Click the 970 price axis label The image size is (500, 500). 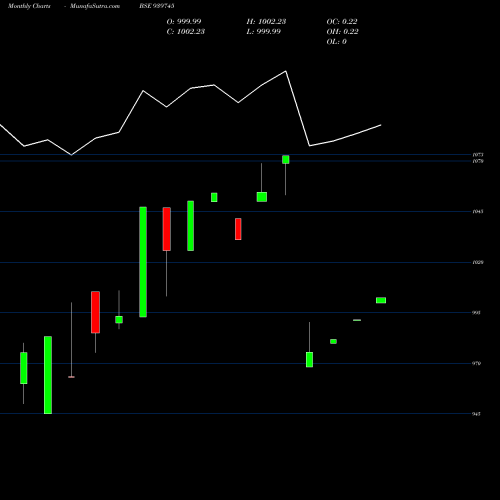[477, 363]
